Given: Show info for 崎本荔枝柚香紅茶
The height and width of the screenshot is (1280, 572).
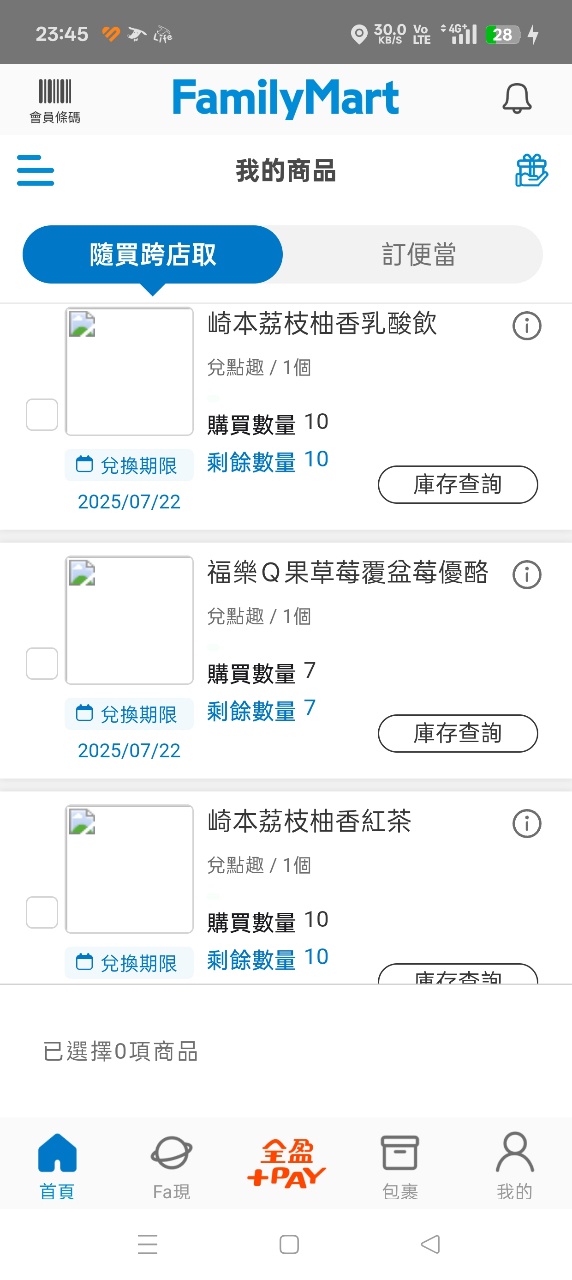Looking at the screenshot, I should click(527, 824).
